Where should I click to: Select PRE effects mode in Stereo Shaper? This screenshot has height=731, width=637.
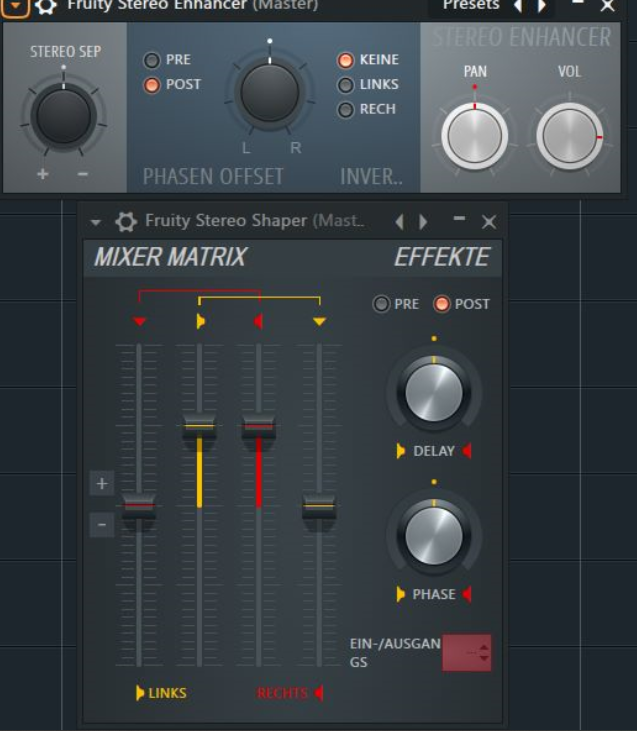pos(381,304)
